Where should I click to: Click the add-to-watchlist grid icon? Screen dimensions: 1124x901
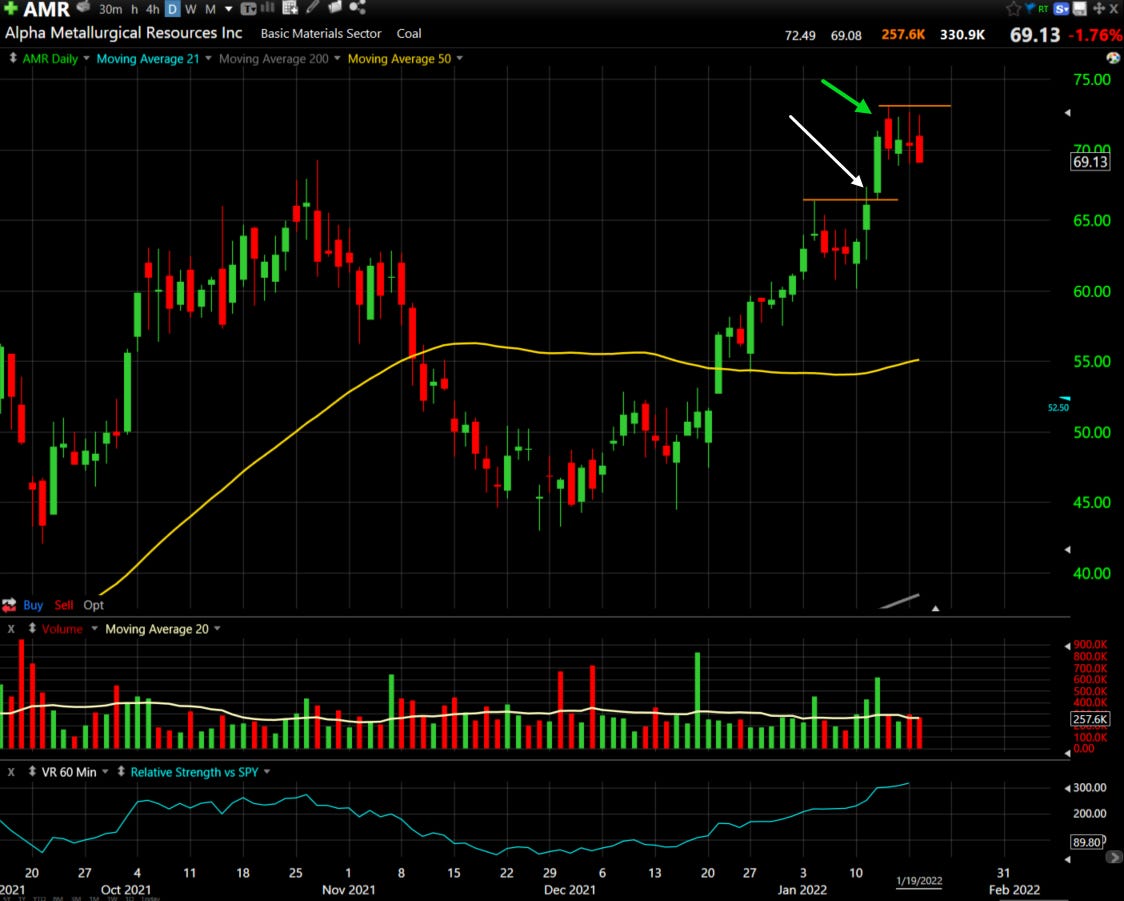point(290,8)
